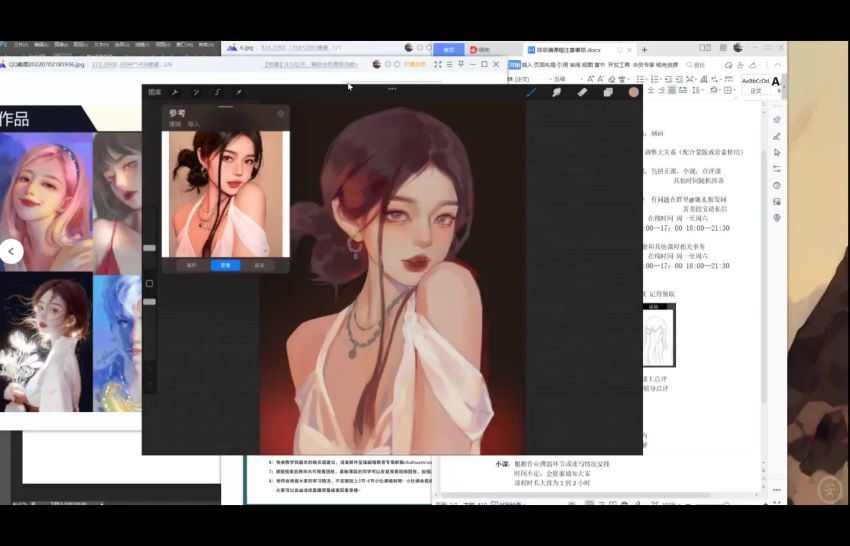Click the share icon in WPS ribbon header
Screen dimensions: 850x546
pos(752,65)
